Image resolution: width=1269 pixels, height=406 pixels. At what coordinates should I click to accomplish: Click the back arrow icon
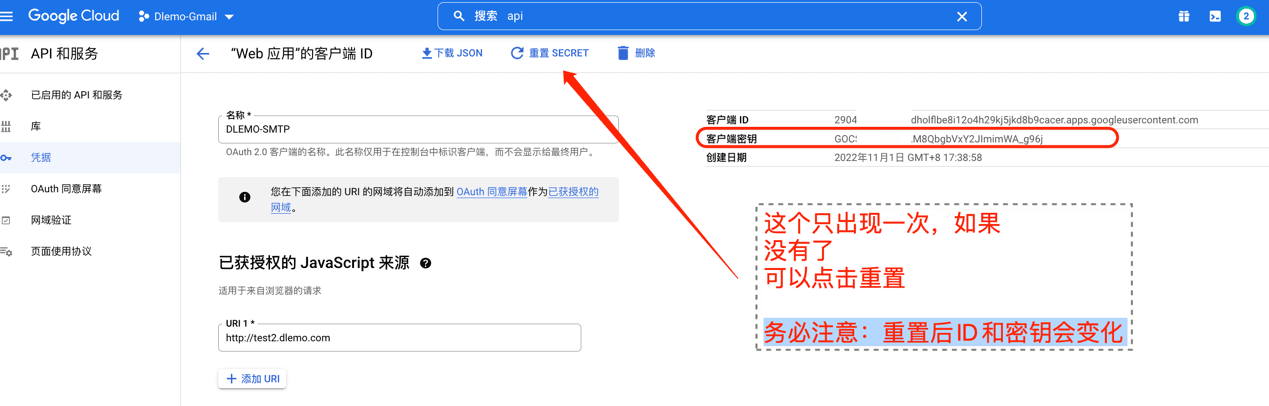pyautogui.click(x=203, y=54)
